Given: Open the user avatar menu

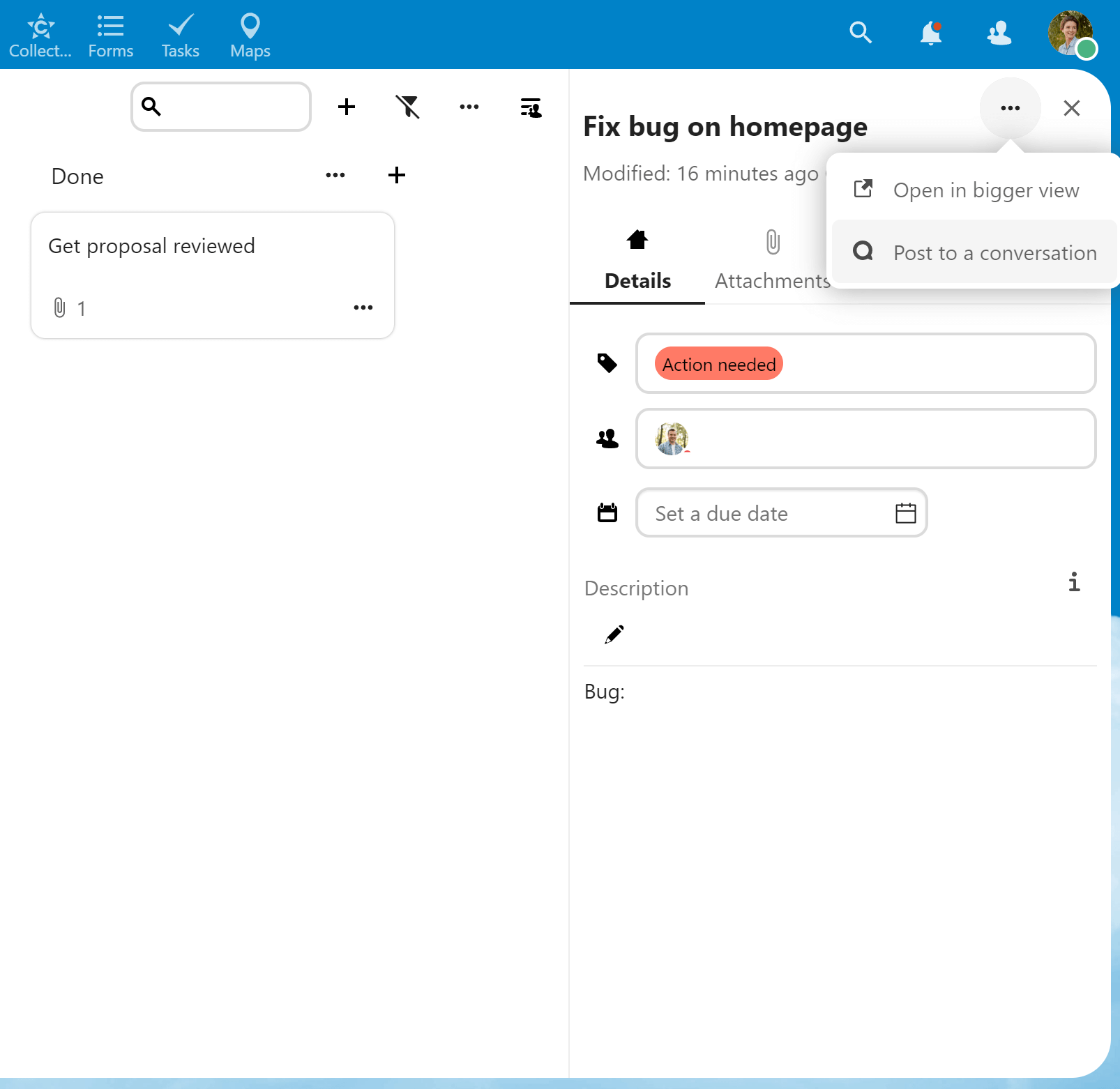Looking at the screenshot, I should coord(1071,33).
